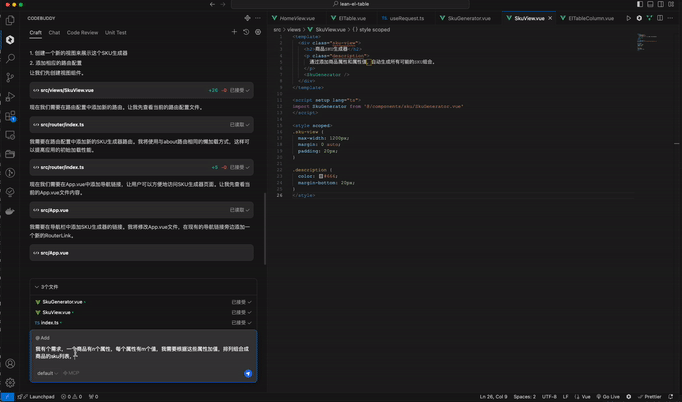Open index.ts in the changed files list
This screenshot has width=682, height=402.
[x=50, y=323]
